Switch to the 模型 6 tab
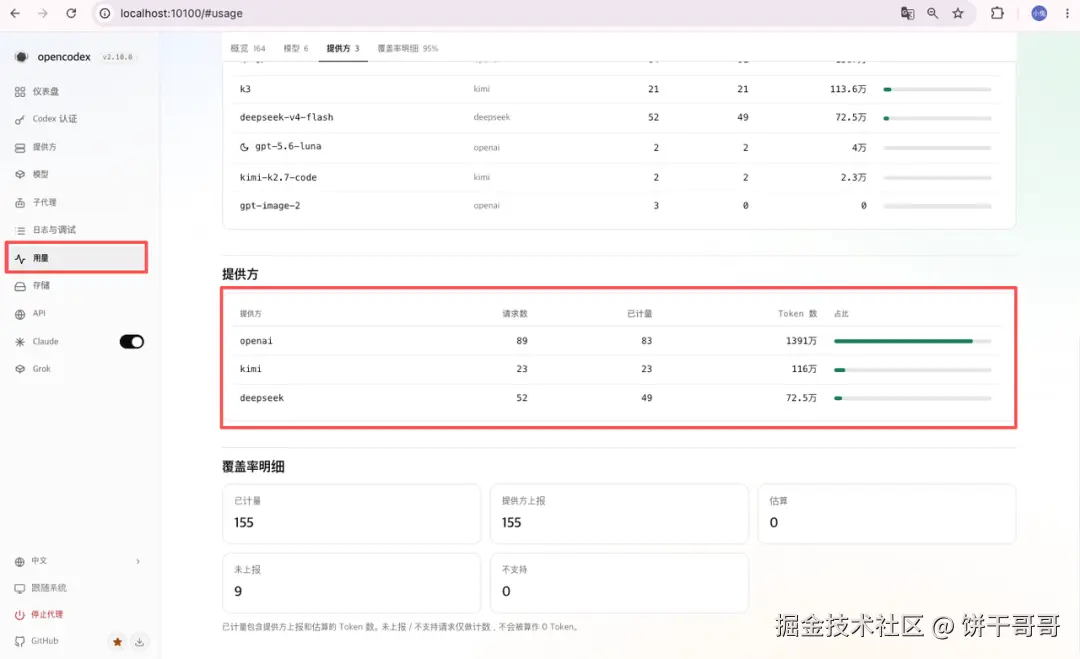This screenshot has width=1080, height=659. tap(296, 48)
